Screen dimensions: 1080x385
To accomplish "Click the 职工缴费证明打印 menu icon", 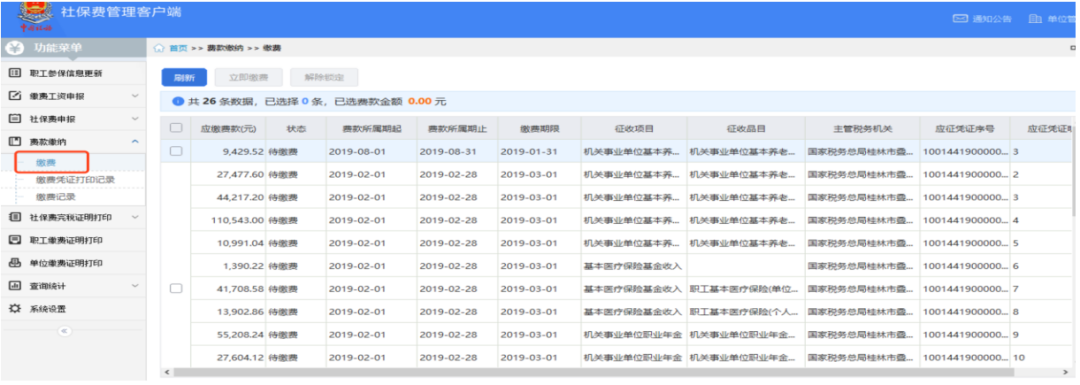I will tap(14, 240).
